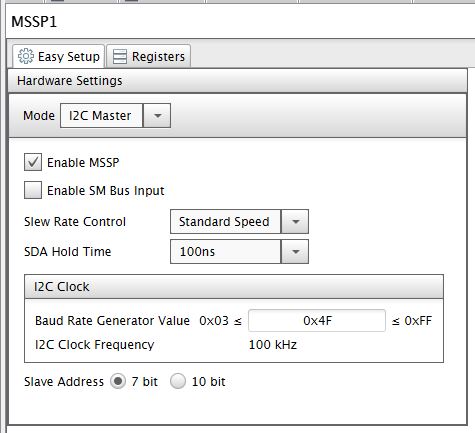Click the MSSP1 module title

tap(34, 22)
